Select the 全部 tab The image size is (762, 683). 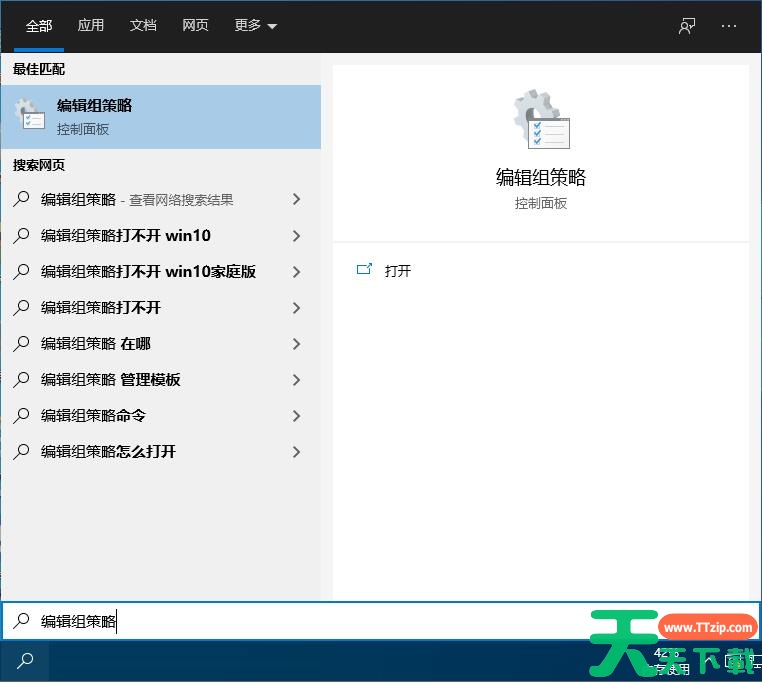point(39,26)
